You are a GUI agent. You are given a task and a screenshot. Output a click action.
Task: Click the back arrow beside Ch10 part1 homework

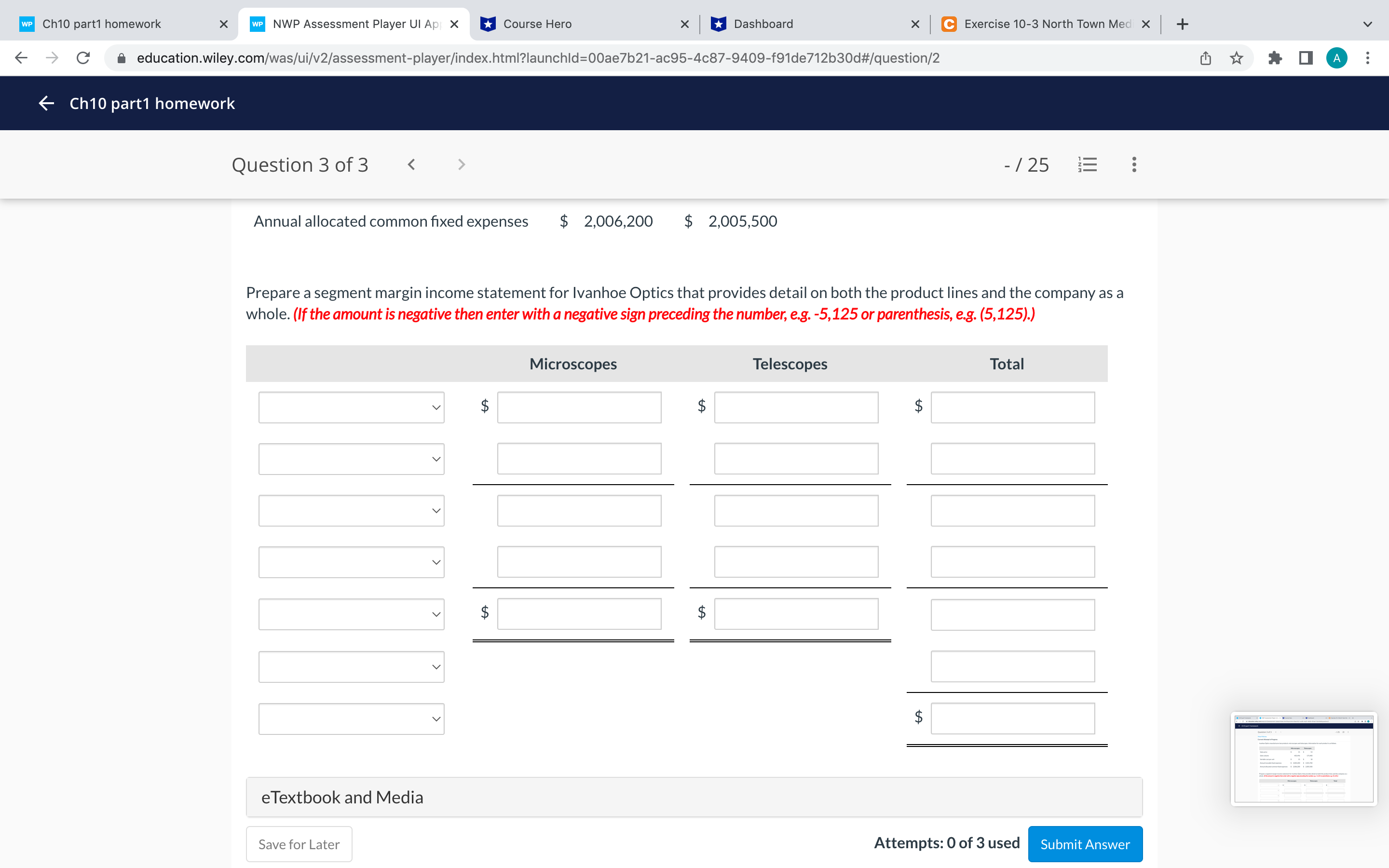point(46,103)
